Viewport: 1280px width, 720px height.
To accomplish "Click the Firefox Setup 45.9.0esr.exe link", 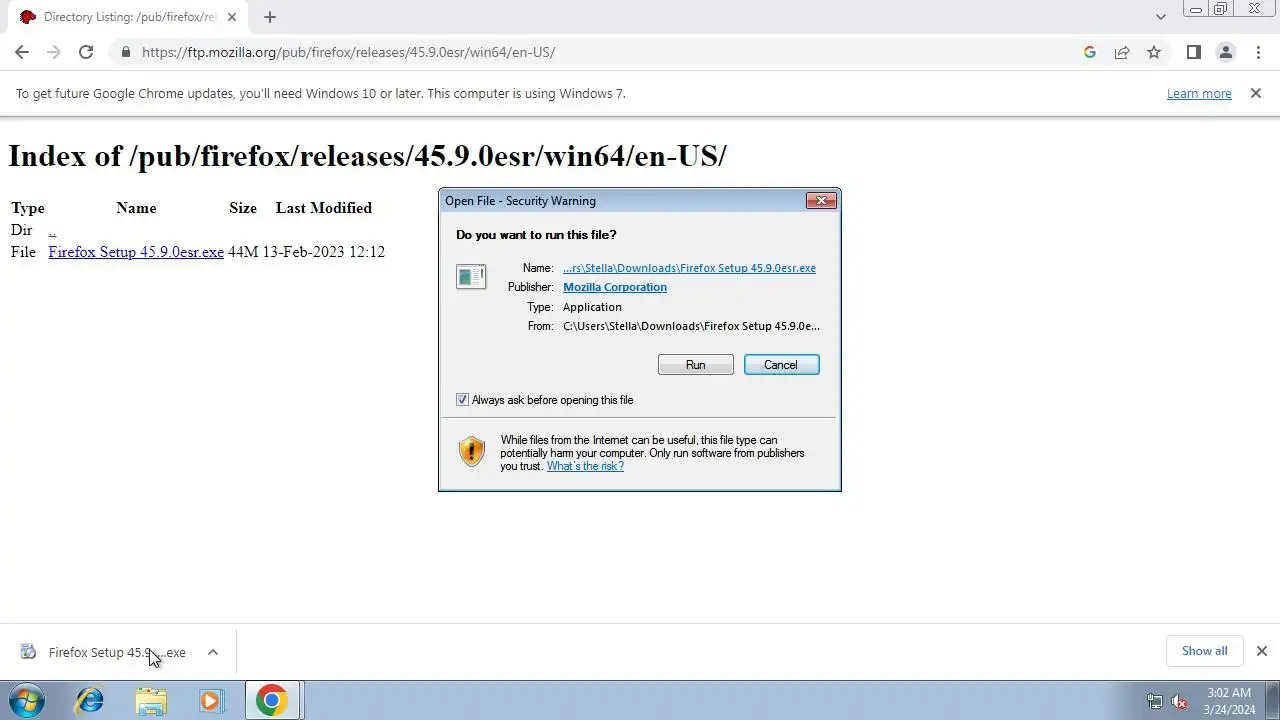I will pyautogui.click(x=136, y=252).
